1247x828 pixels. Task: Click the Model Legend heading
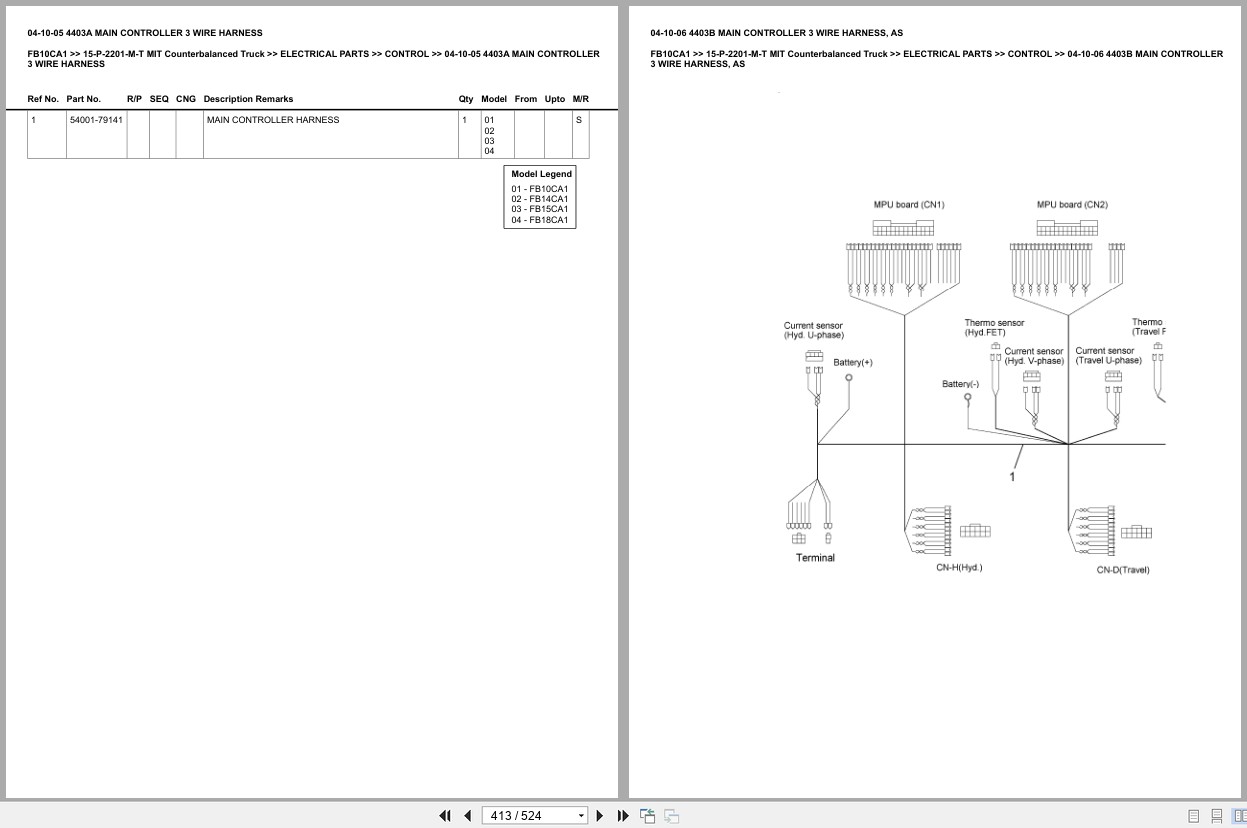(x=541, y=174)
